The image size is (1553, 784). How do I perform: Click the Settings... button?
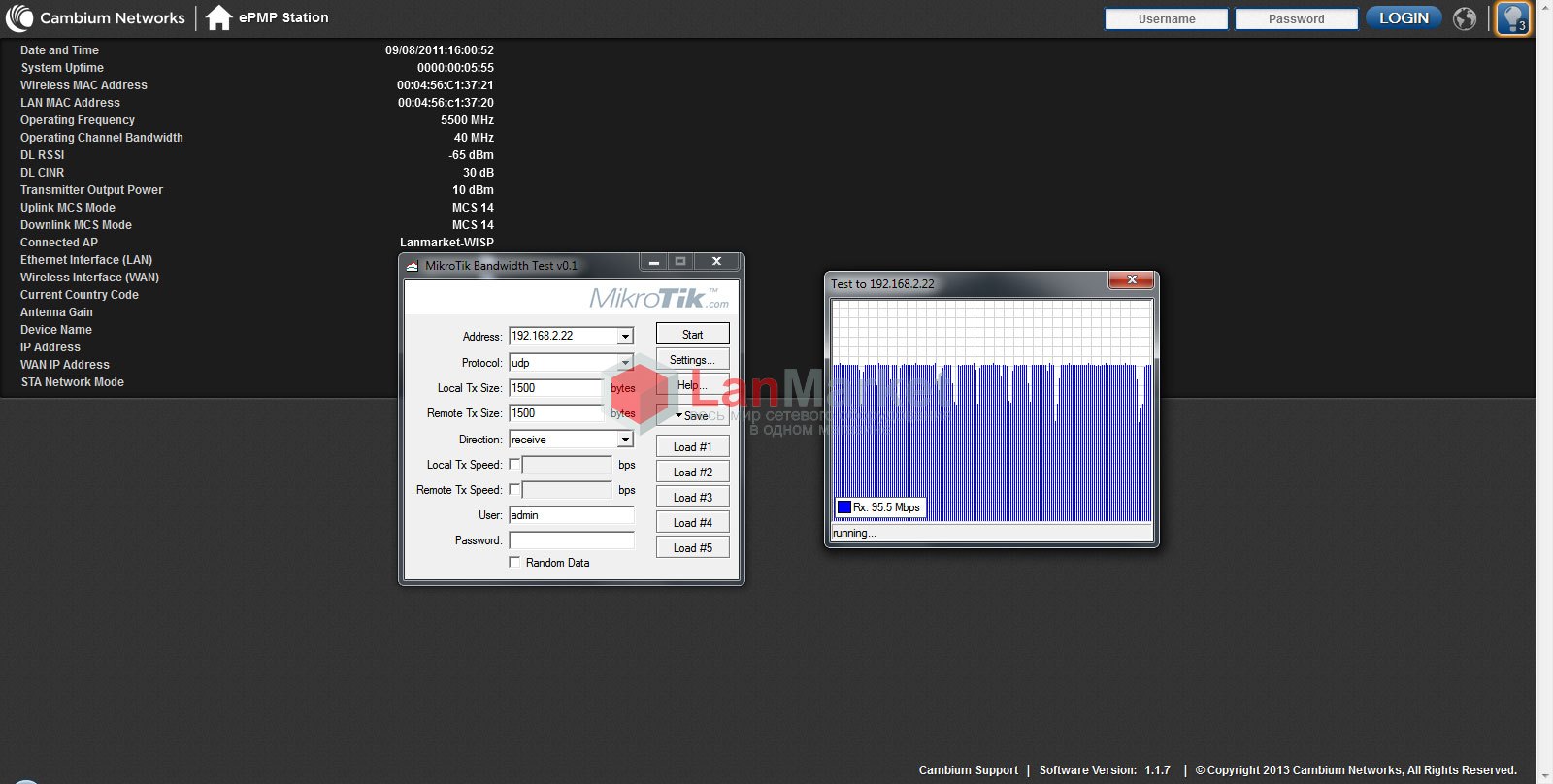point(692,360)
